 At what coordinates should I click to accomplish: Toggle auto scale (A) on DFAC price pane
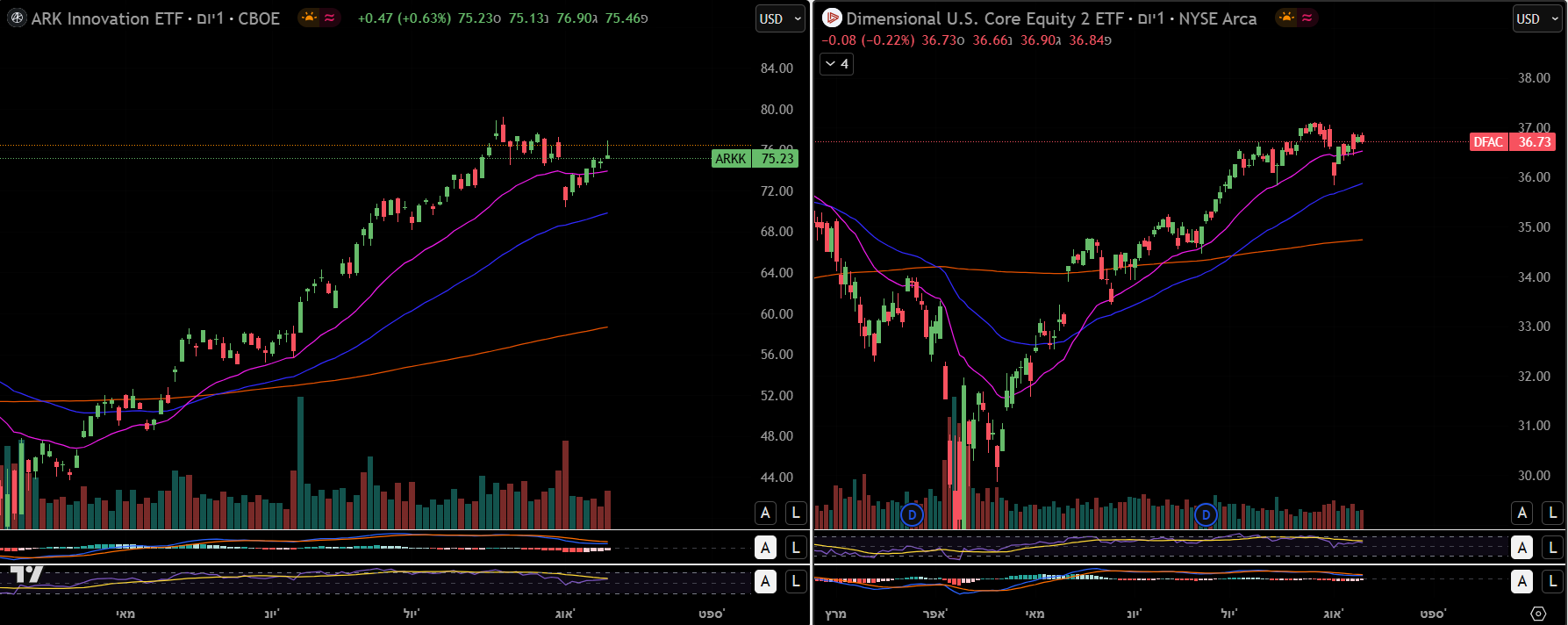coord(1522,514)
